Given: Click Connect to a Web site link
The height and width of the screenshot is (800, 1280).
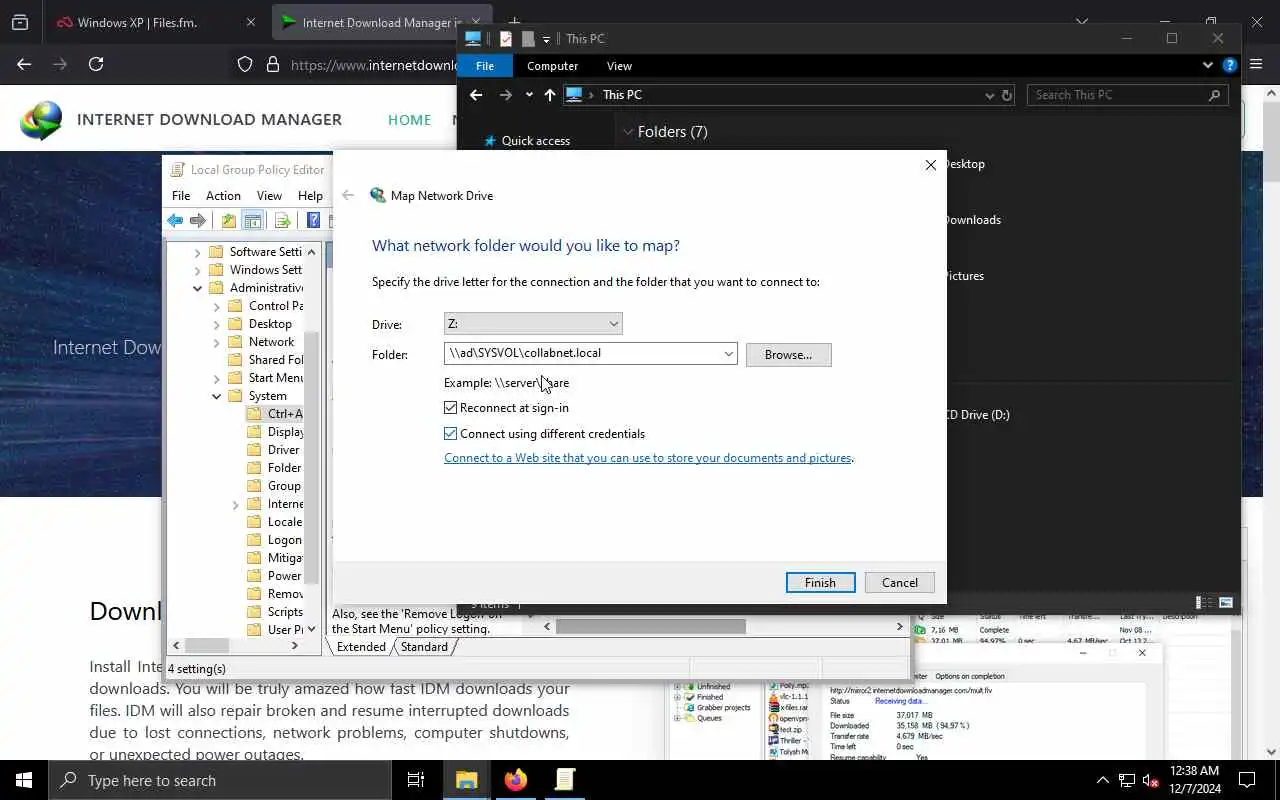Looking at the screenshot, I should coord(648,458).
